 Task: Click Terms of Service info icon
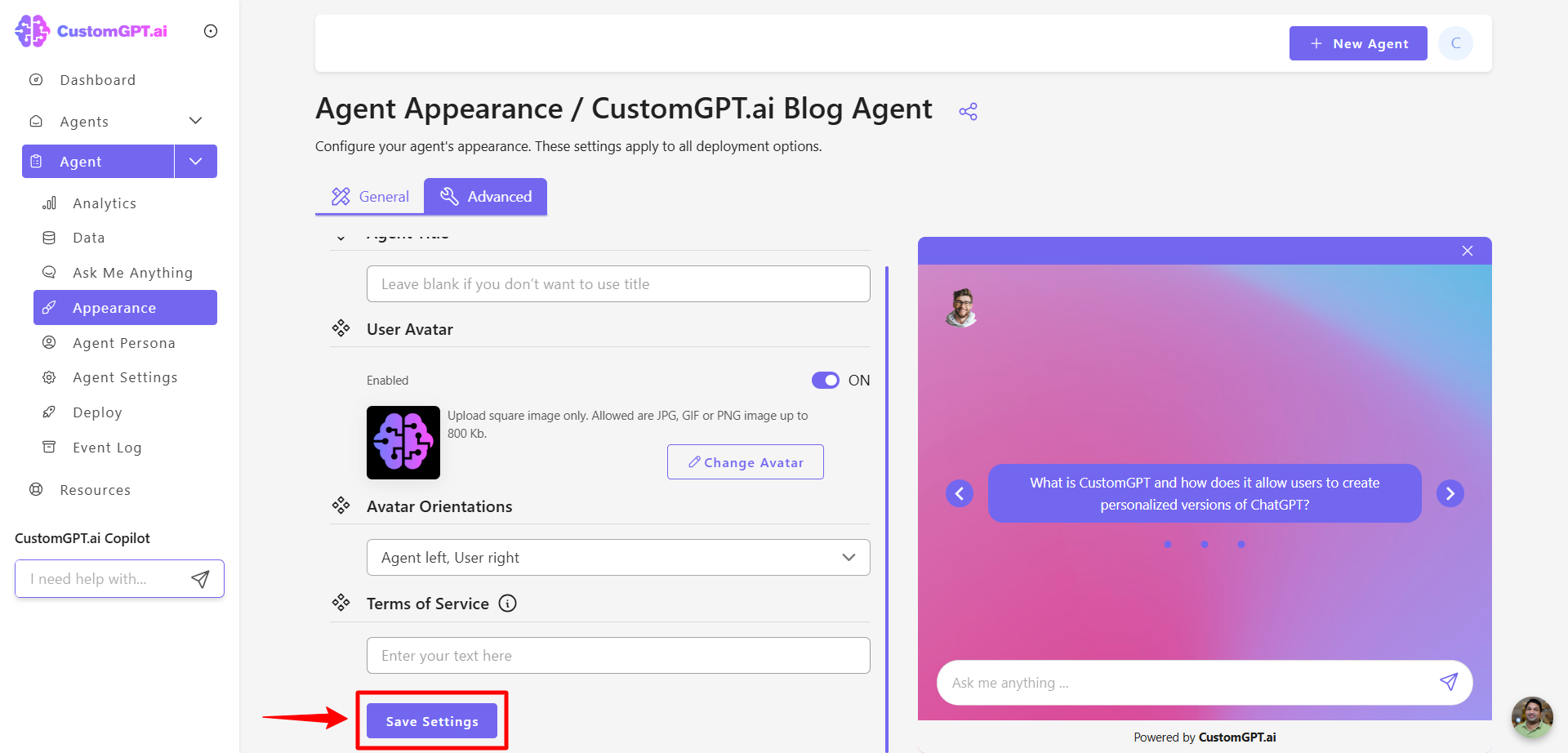point(508,604)
